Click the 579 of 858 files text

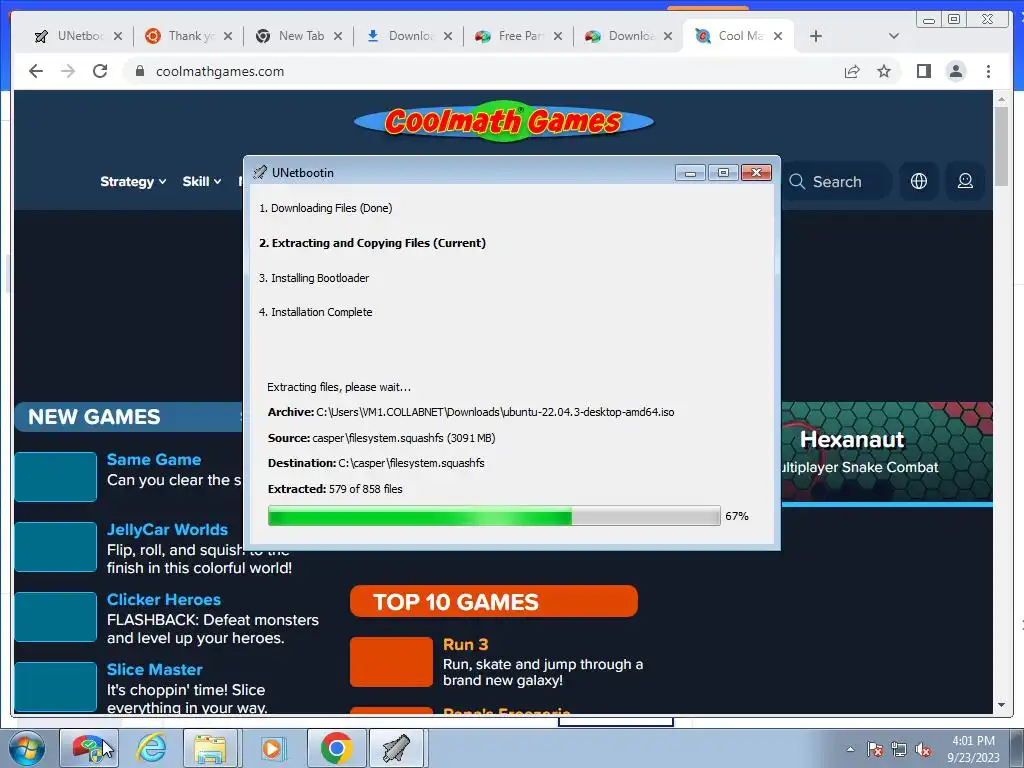(x=366, y=489)
